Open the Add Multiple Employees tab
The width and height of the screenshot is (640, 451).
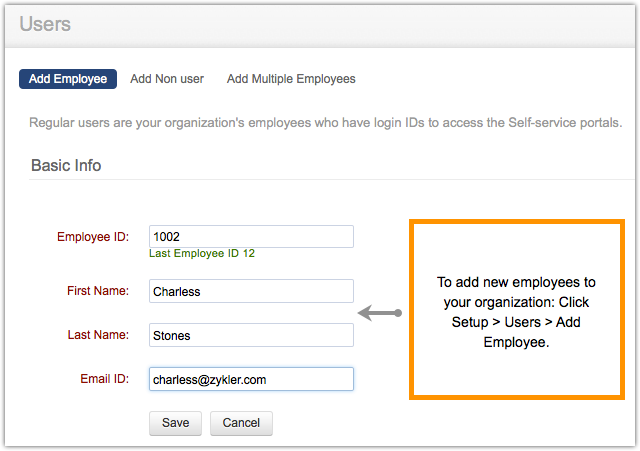tap(291, 79)
